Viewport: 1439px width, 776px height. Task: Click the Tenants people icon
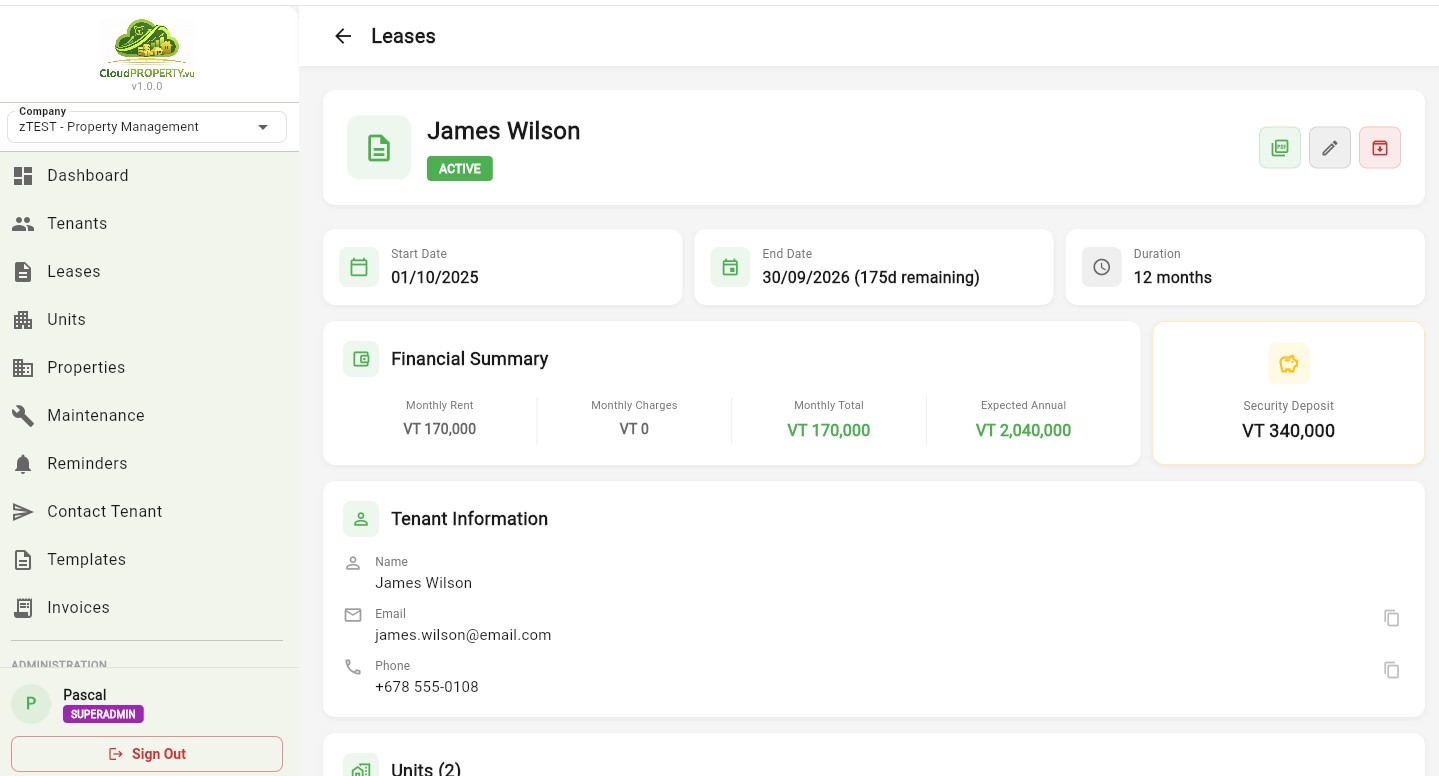coord(23,223)
